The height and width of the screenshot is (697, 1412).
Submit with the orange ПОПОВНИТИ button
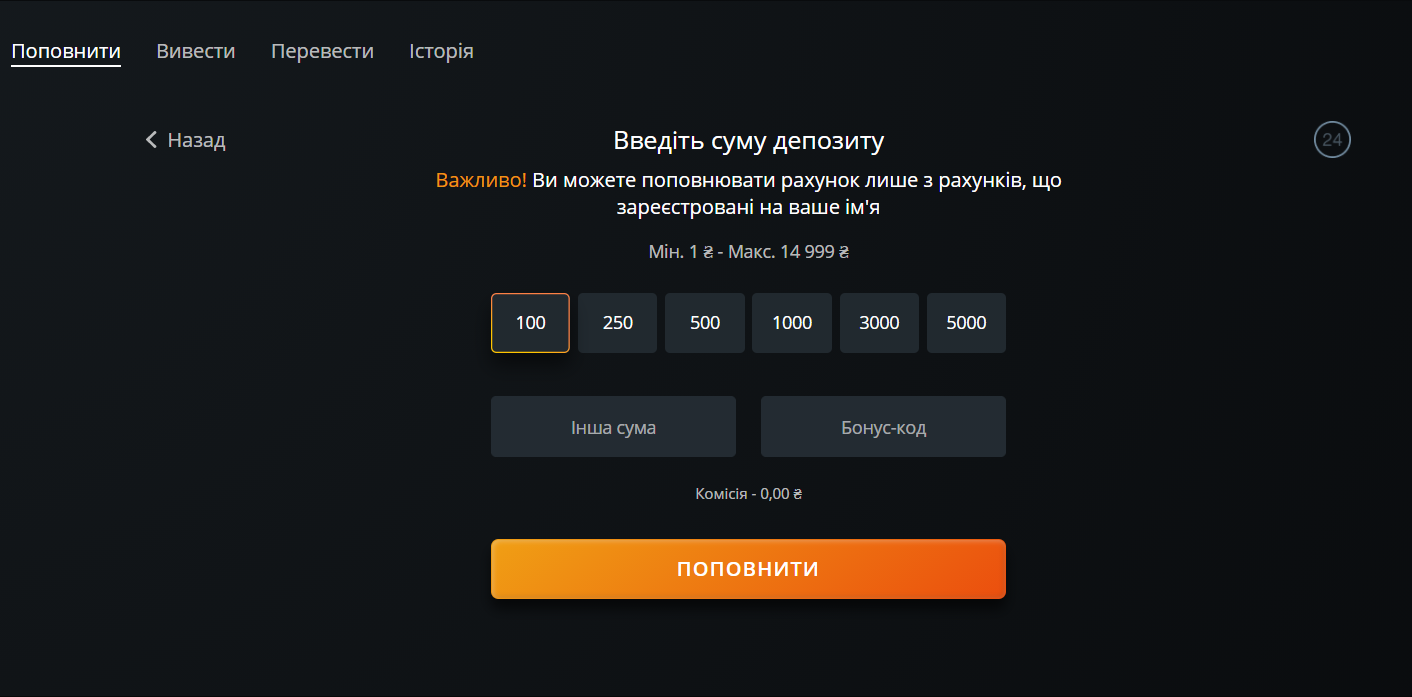coord(748,569)
